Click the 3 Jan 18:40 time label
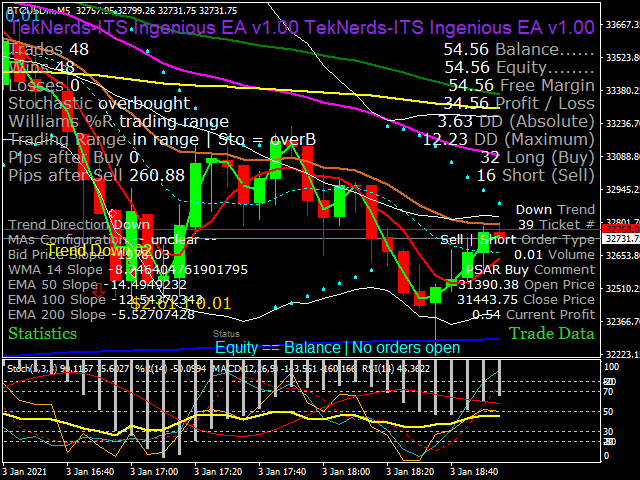Image resolution: width=640 pixels, height=480 pixels. (x=474, y=472)
